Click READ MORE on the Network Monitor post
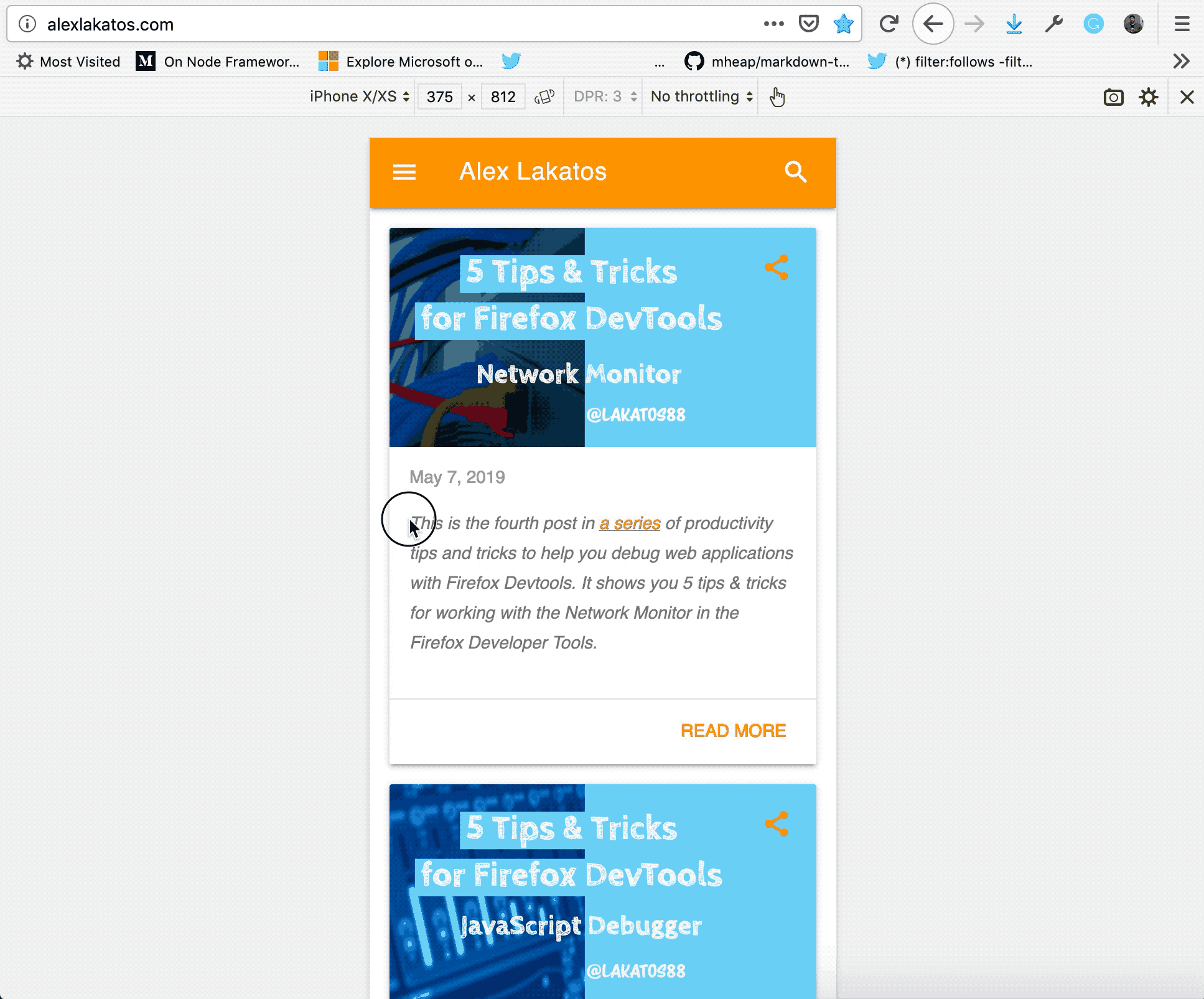This screenshot has width=1204, height=999. point(733,731)
